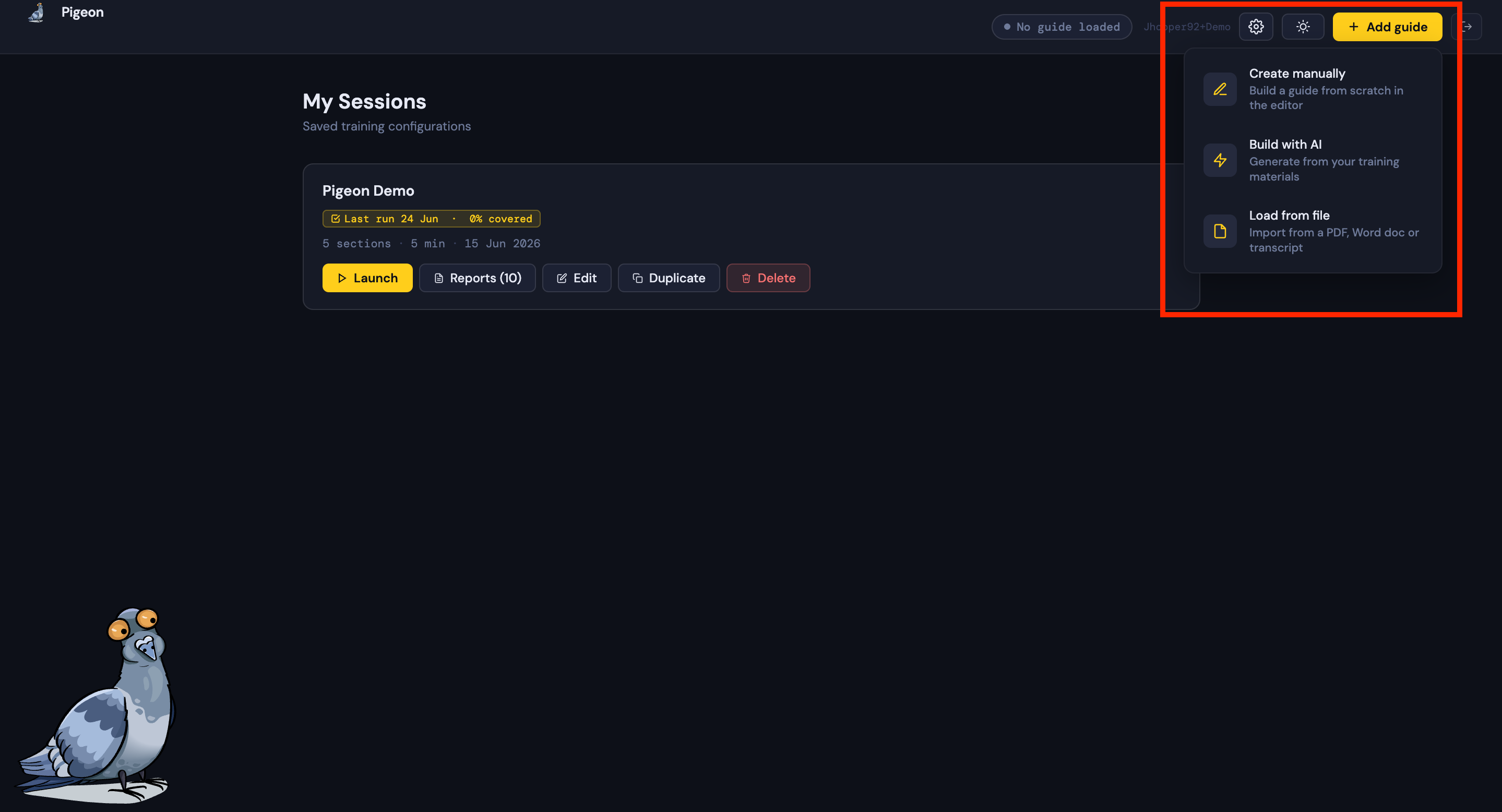Duplicate the Pigeon Demo session
1502x812 pixels.
669,278
